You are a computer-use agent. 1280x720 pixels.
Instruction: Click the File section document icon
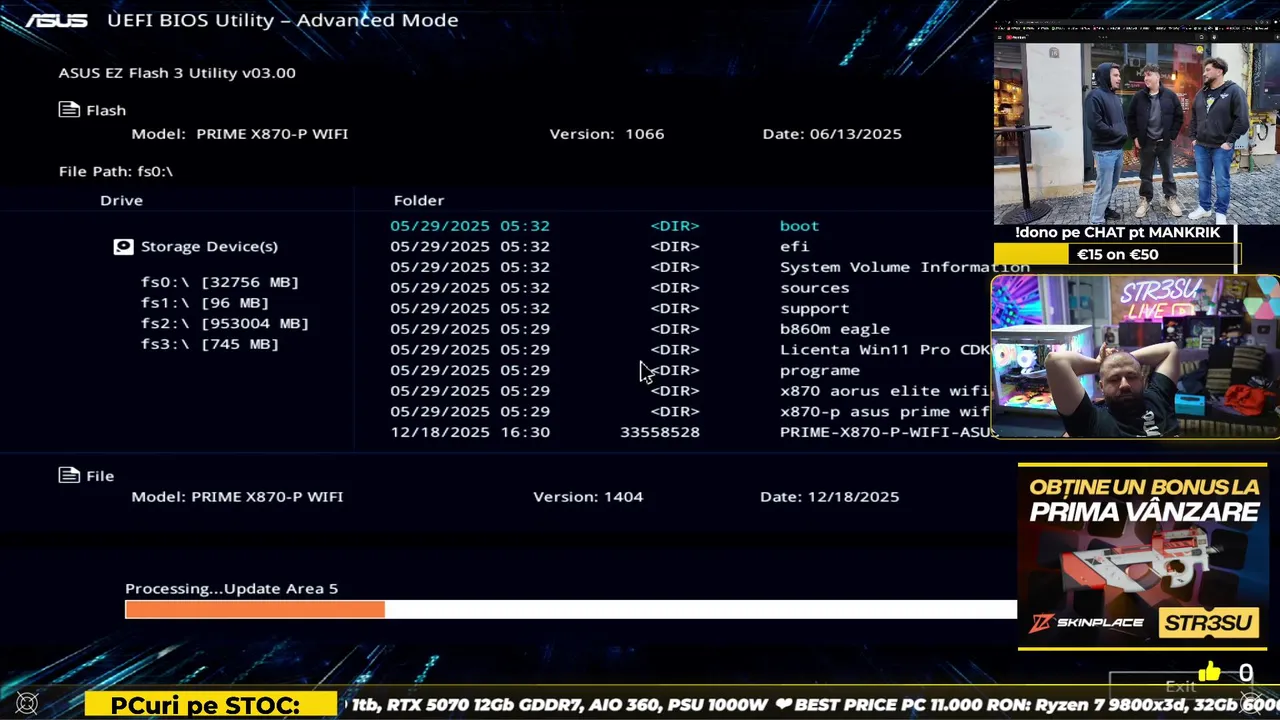point(69,475)
